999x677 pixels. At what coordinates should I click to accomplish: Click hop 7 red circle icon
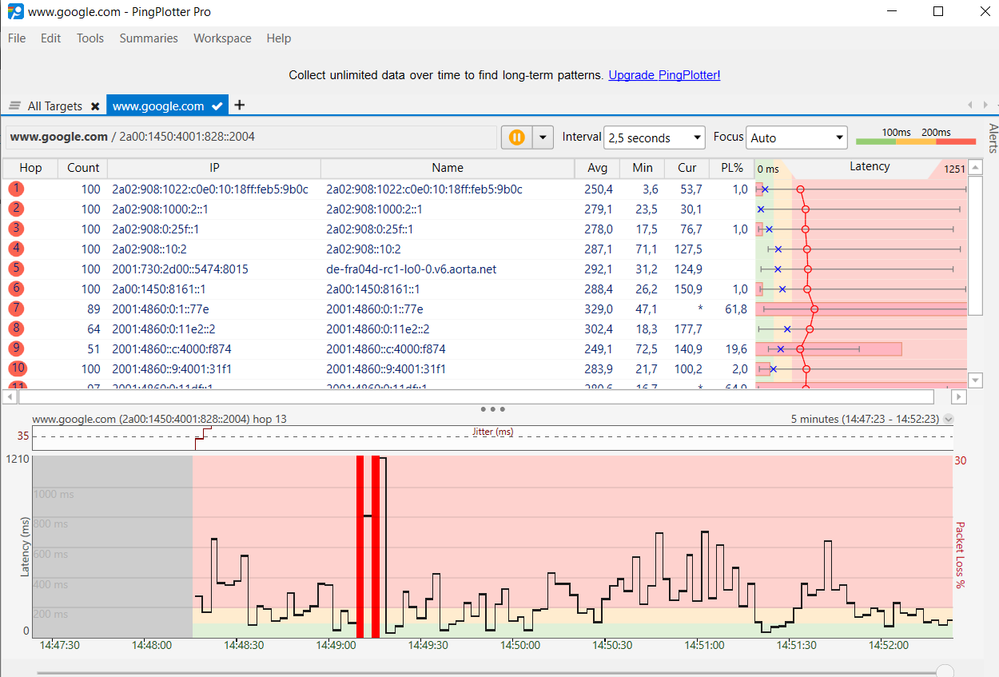tap(17, 309)
